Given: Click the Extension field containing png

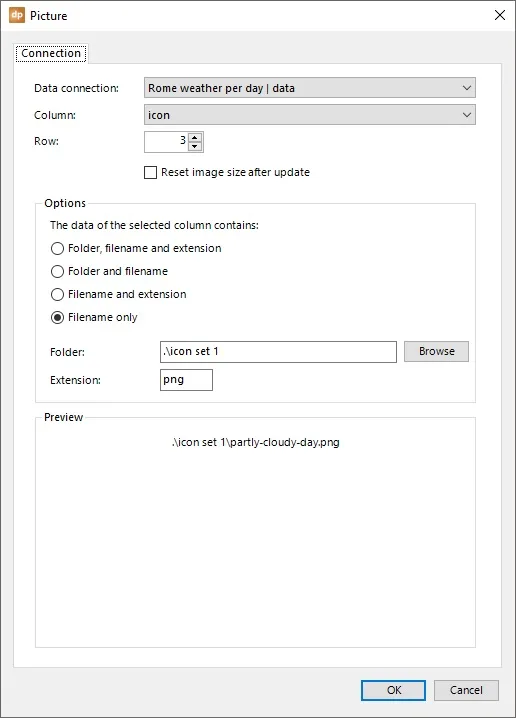Looking at the screenshot, I should pyautogui.click(x=186, y=380).
